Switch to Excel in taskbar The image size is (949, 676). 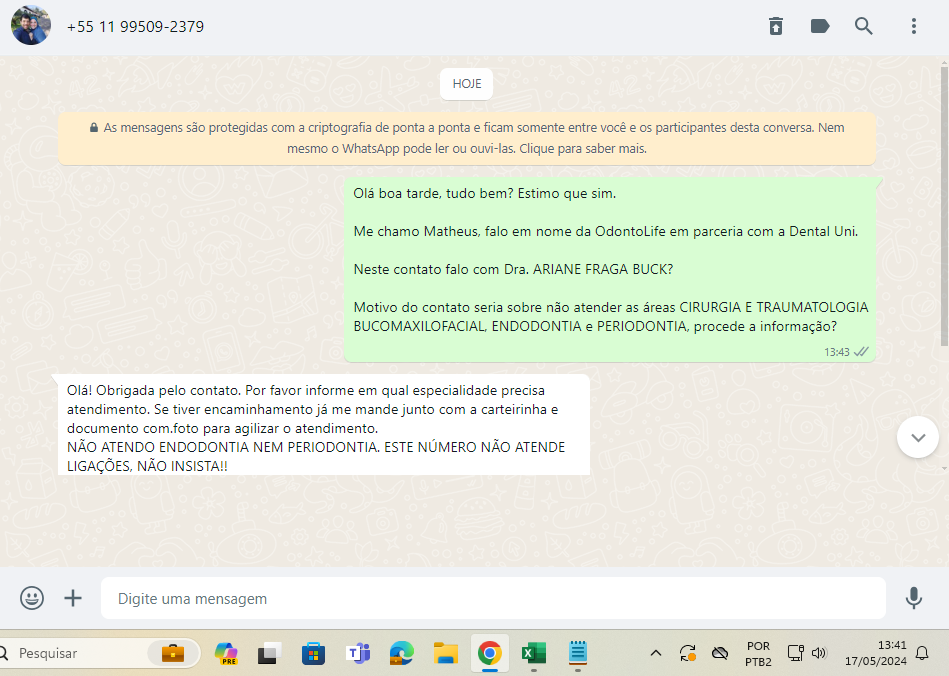(x=534, y=654)
